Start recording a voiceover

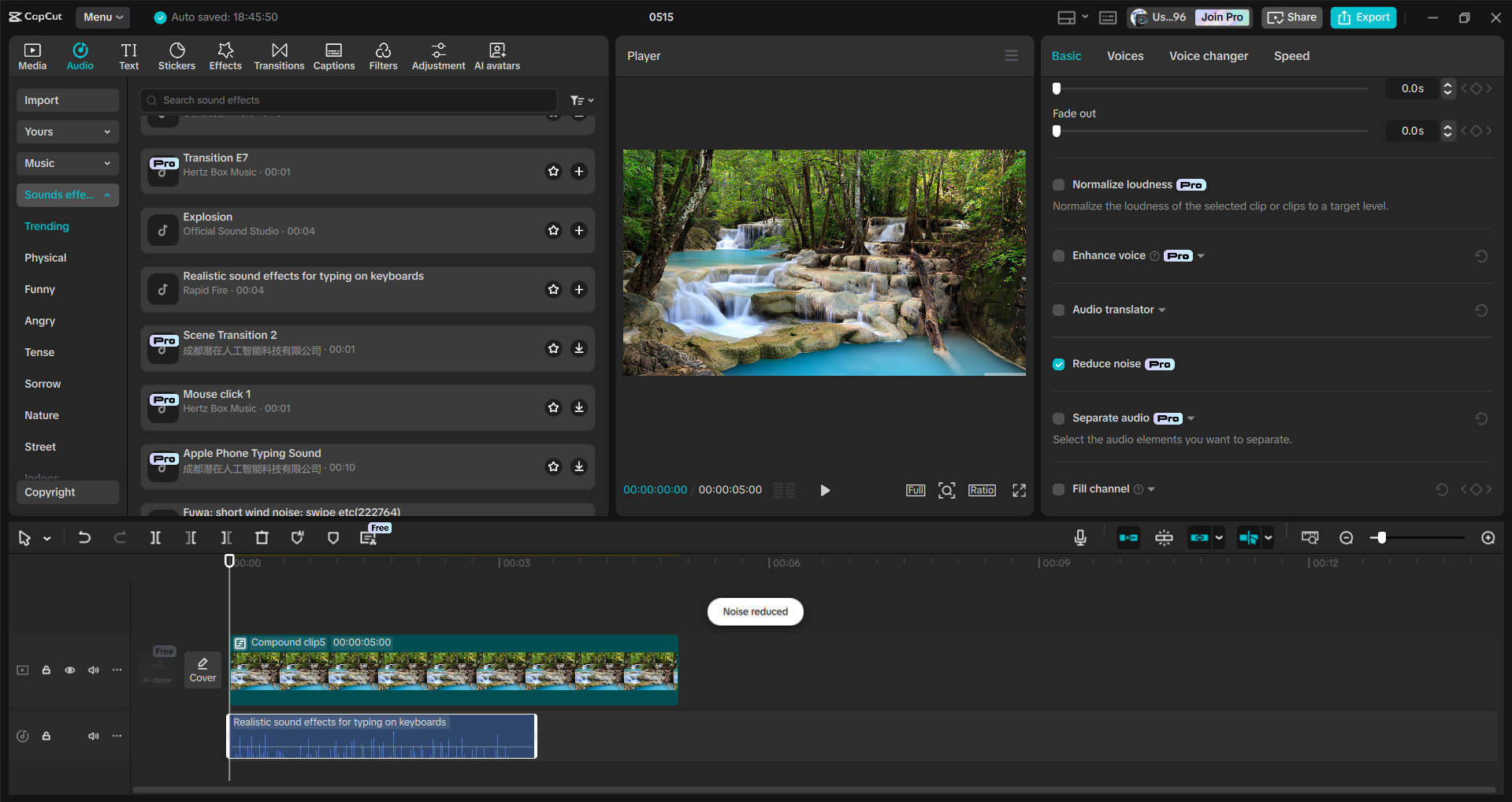pyautogui.click(x=1079, y=537)
